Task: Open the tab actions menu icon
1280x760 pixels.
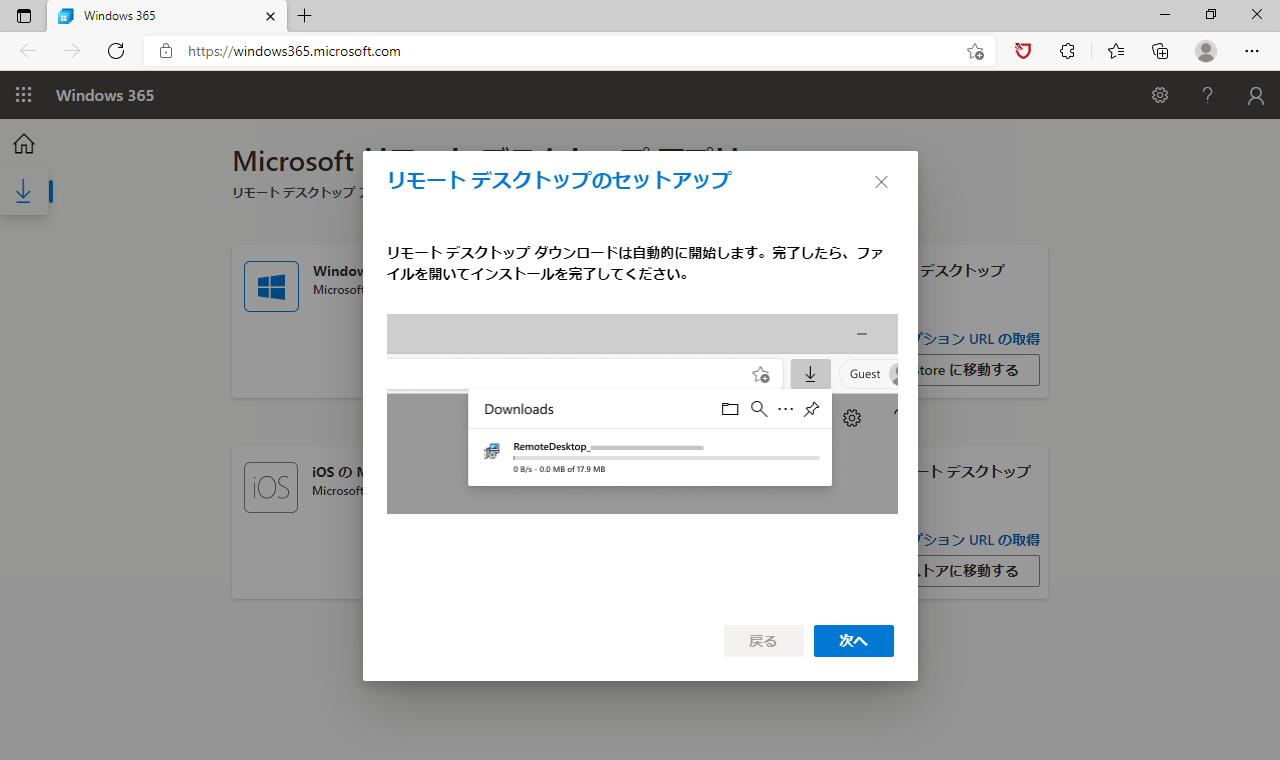Action: point(24,16)
